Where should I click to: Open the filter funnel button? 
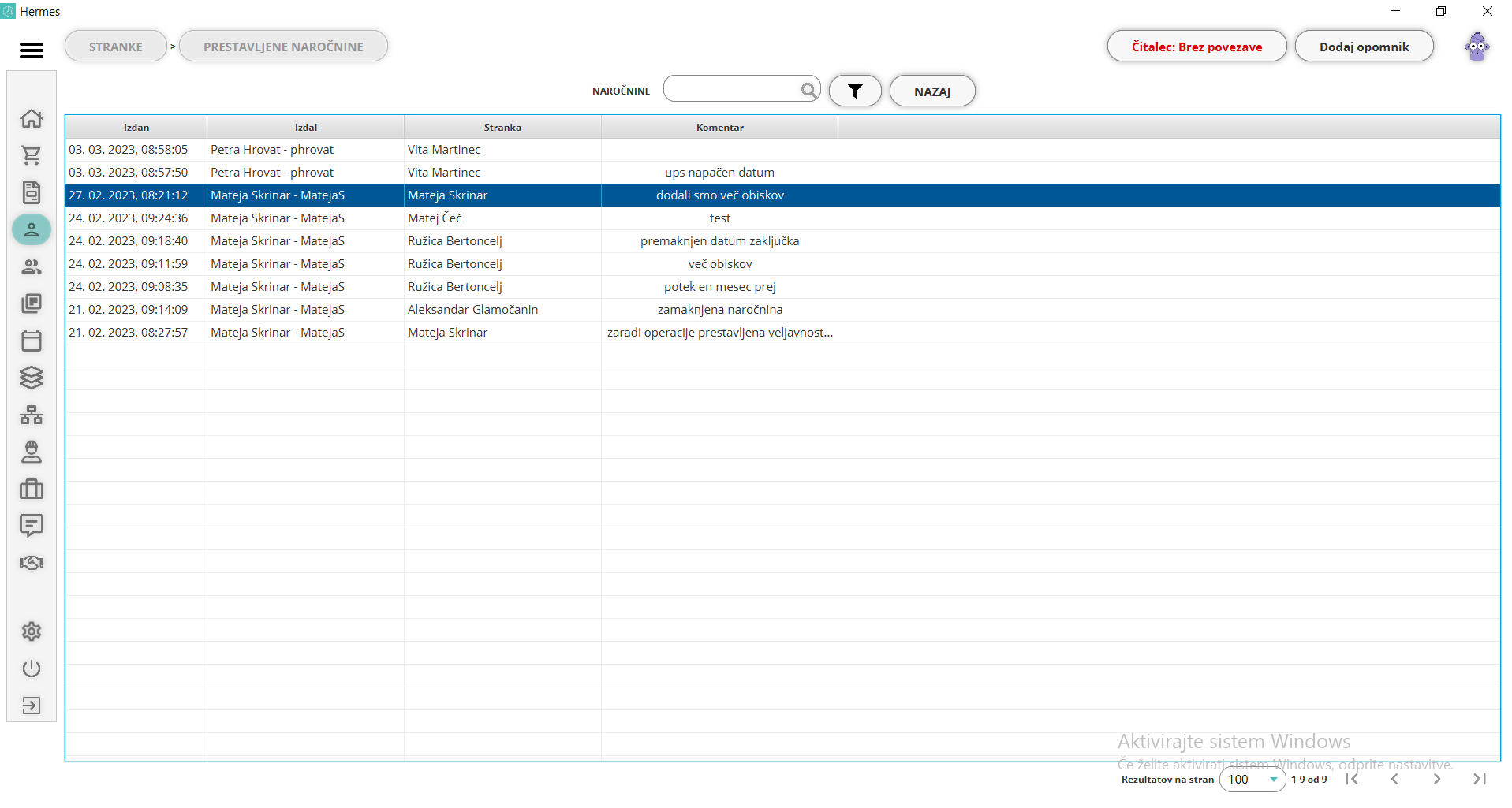pyautogui.click(x=855, y=91)
